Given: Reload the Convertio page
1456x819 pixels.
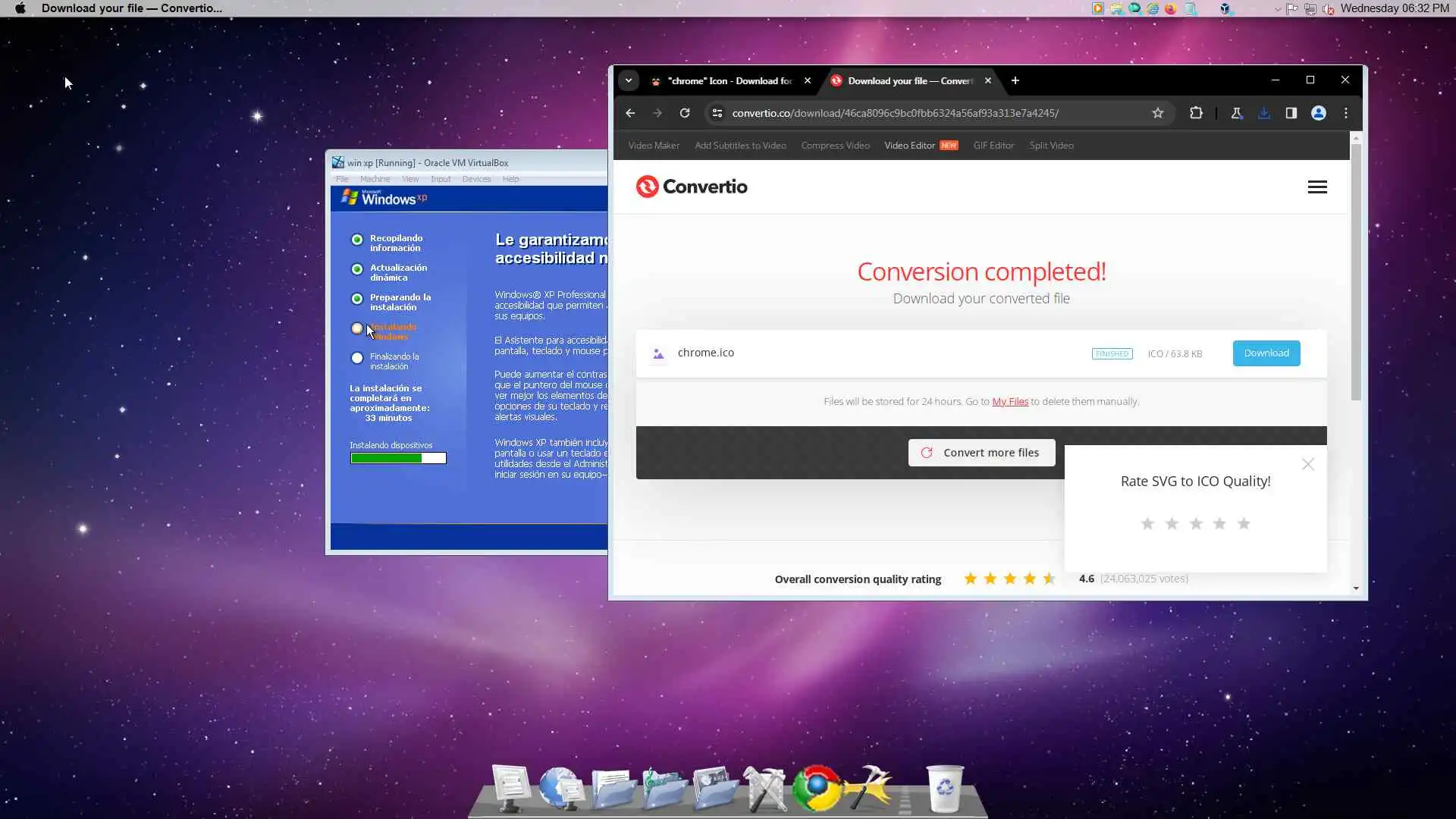Looking at the screenshot, I should click(685, 113).
